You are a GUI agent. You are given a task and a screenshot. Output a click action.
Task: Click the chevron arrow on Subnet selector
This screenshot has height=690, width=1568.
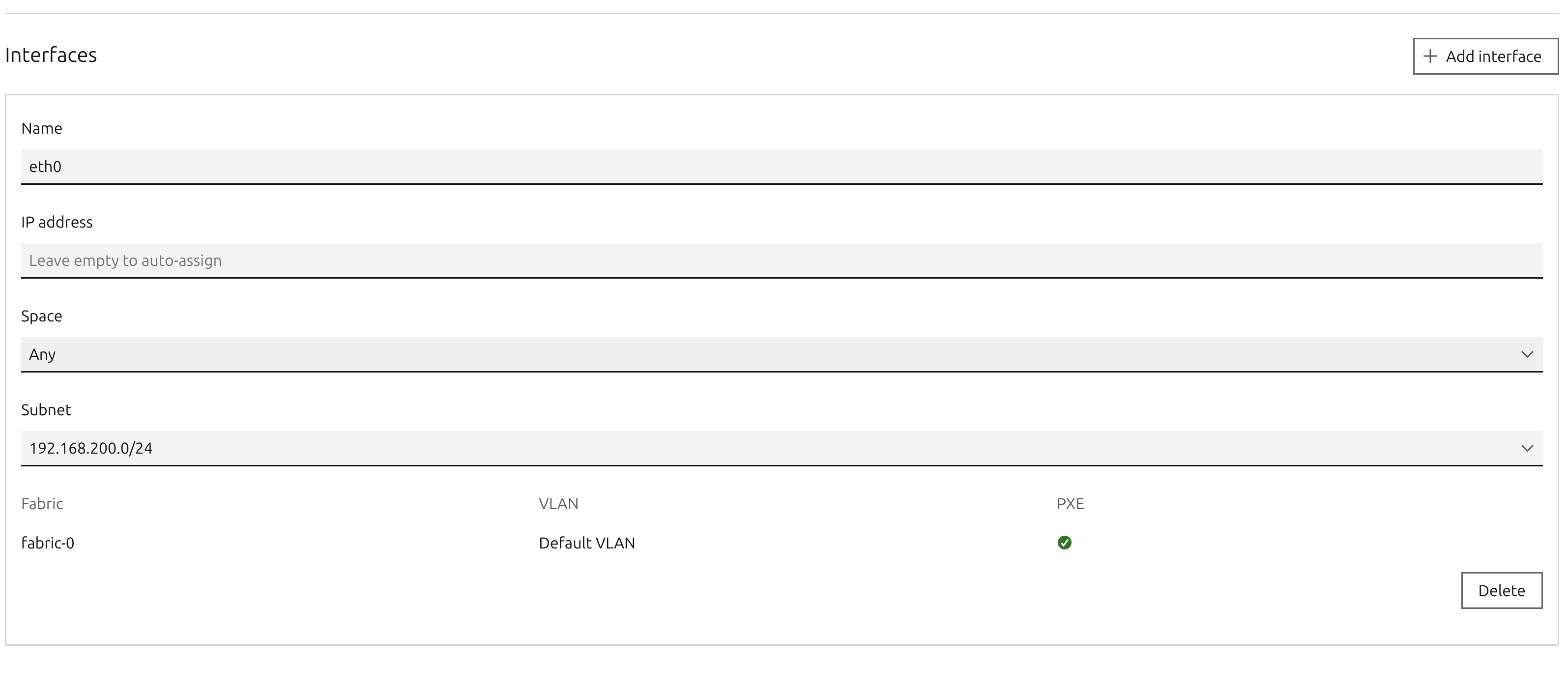click(x=1527, y=448)
